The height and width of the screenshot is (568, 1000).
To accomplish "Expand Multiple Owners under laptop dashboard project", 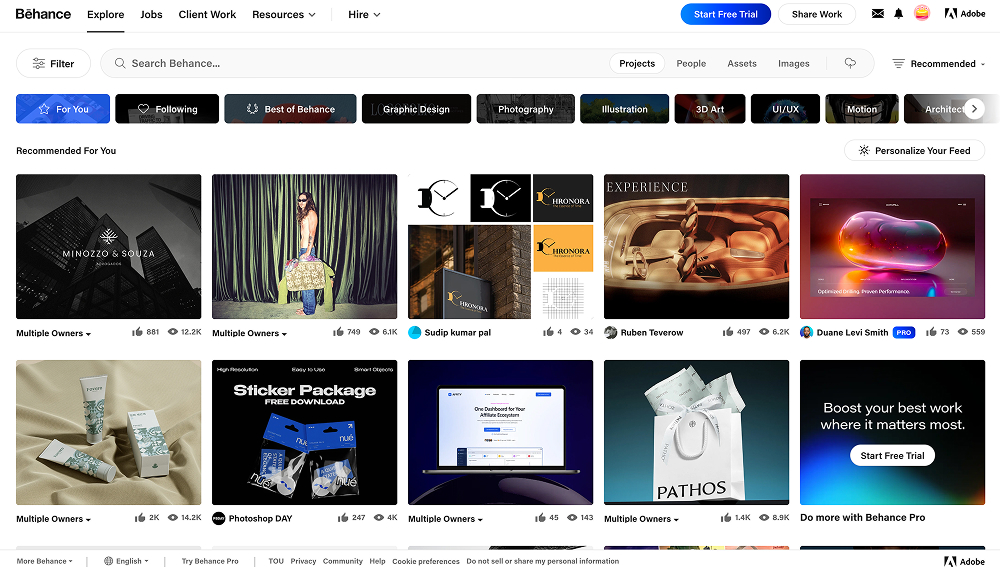I will (445, 519).
